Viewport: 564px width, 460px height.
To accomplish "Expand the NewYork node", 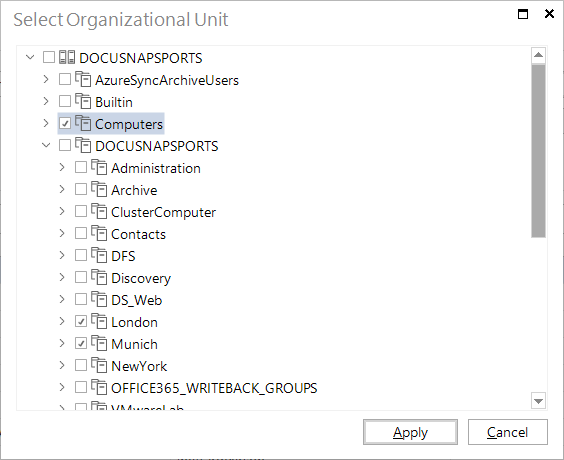I will point(62,365).
